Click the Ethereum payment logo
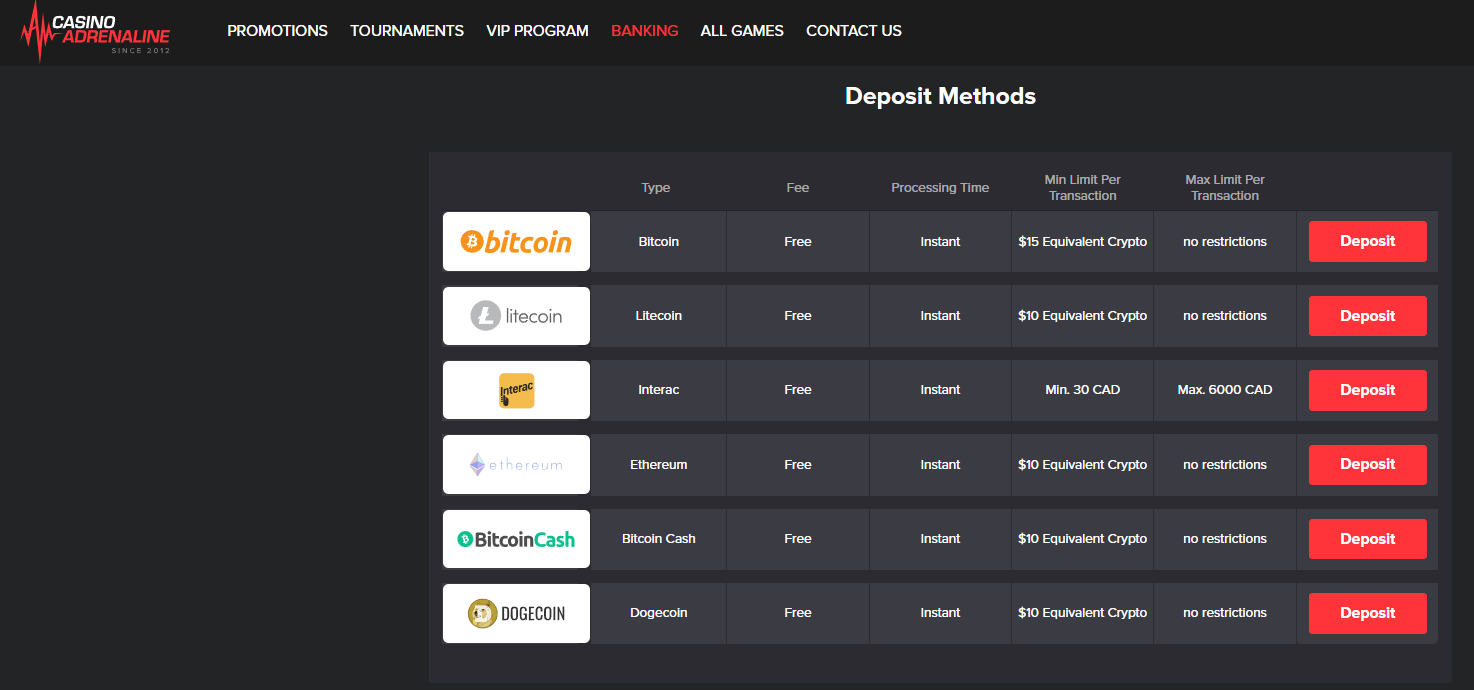This screenshot has height=690, width=1474. (516, 464)
